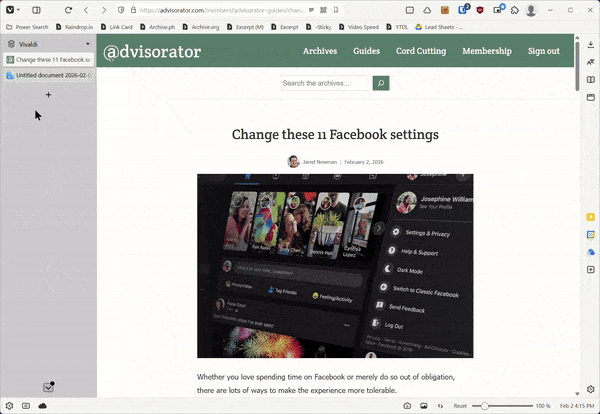Open the Reading List panel icon
The width and height of the screenshot is (600, 414).
(x=590, y=80)
